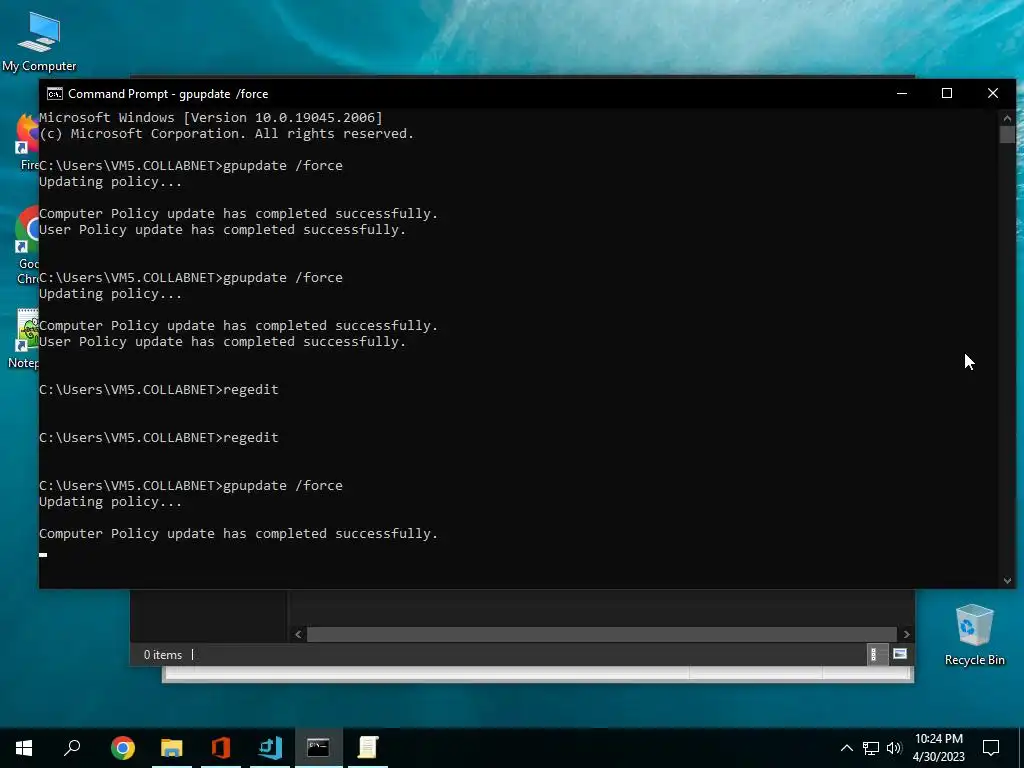1024x768 pixels.
Task: Click the '(c) Microsoft Corporation. All rights reserved.' line
Action: pos(227,133)
